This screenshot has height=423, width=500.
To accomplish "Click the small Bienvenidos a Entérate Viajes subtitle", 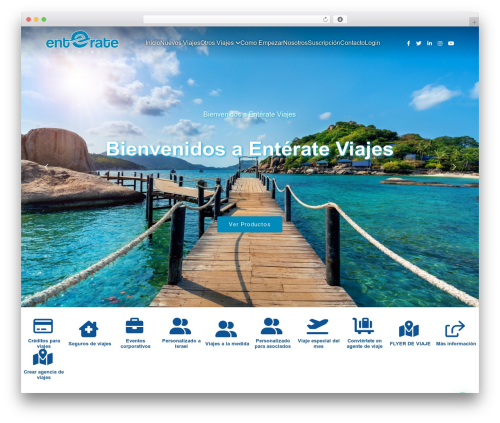I will point(250,114).
